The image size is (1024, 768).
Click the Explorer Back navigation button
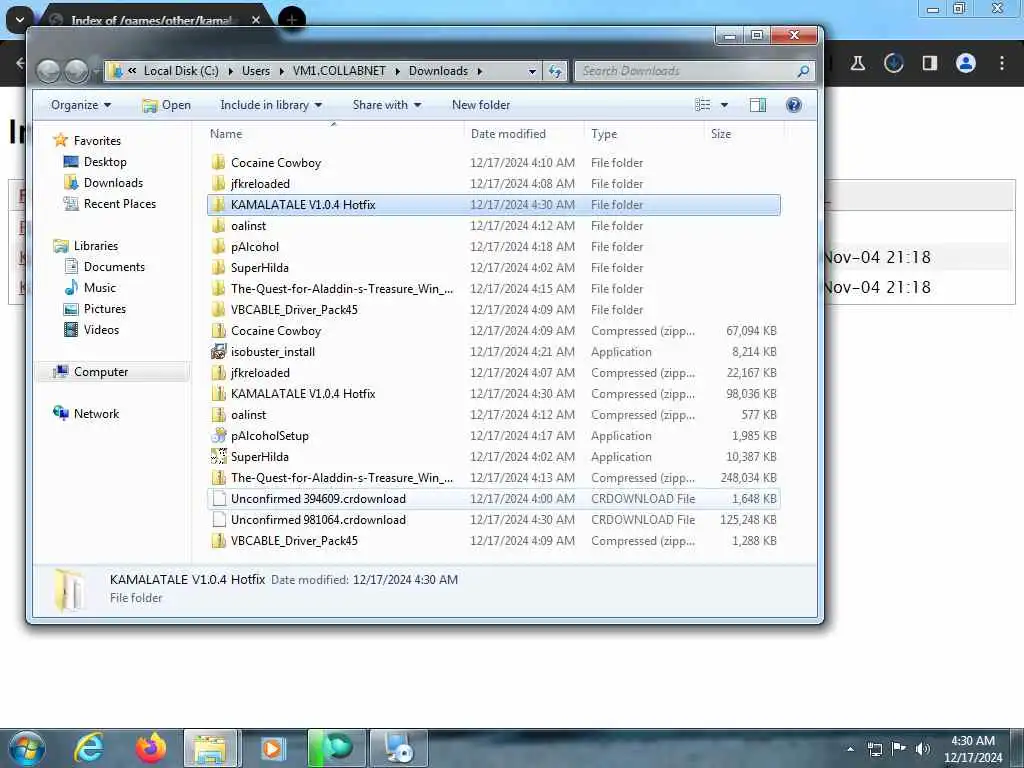pos(48,71)
